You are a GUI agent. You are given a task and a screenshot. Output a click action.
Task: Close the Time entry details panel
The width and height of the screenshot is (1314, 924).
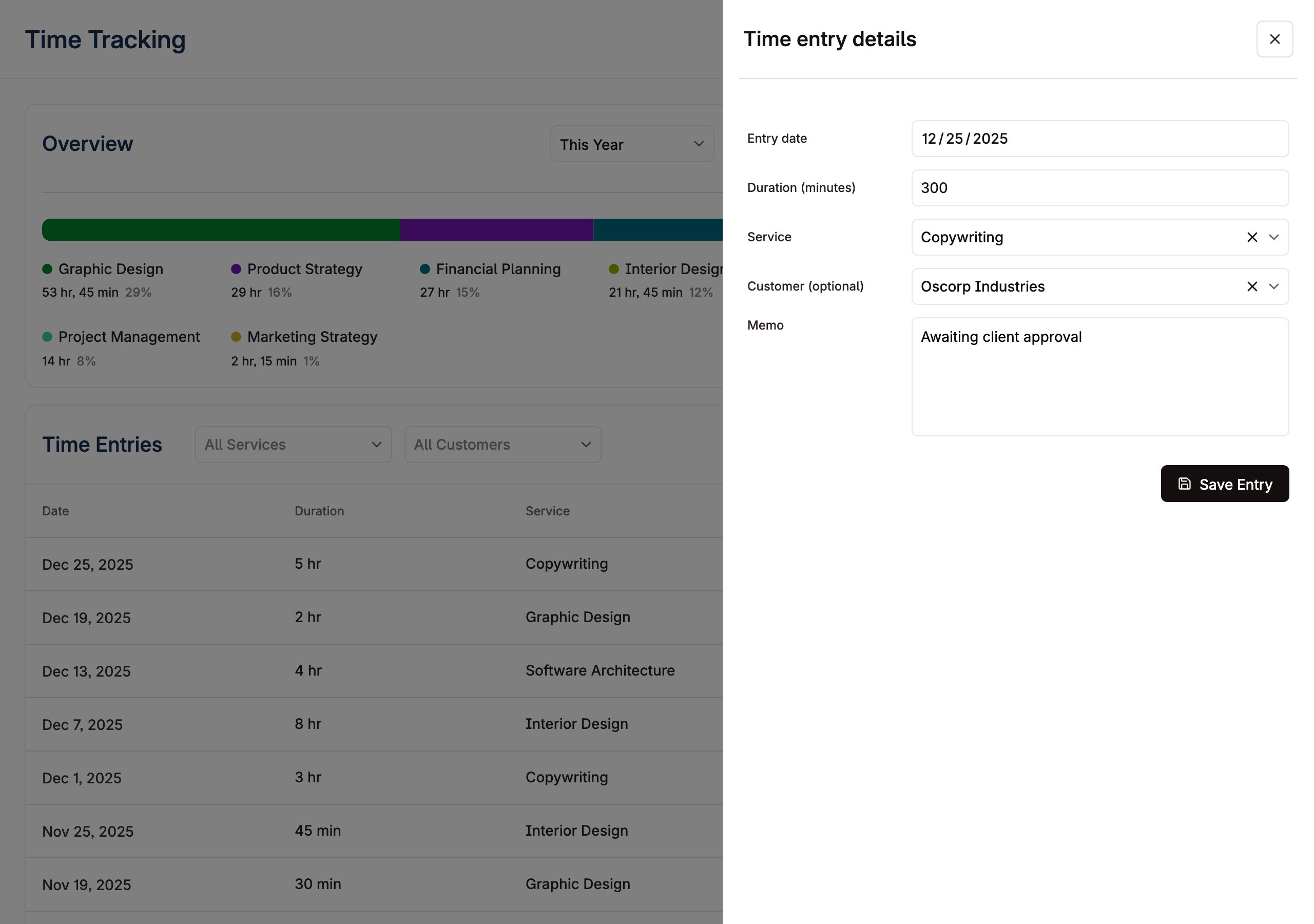(x=1274, y=39)
